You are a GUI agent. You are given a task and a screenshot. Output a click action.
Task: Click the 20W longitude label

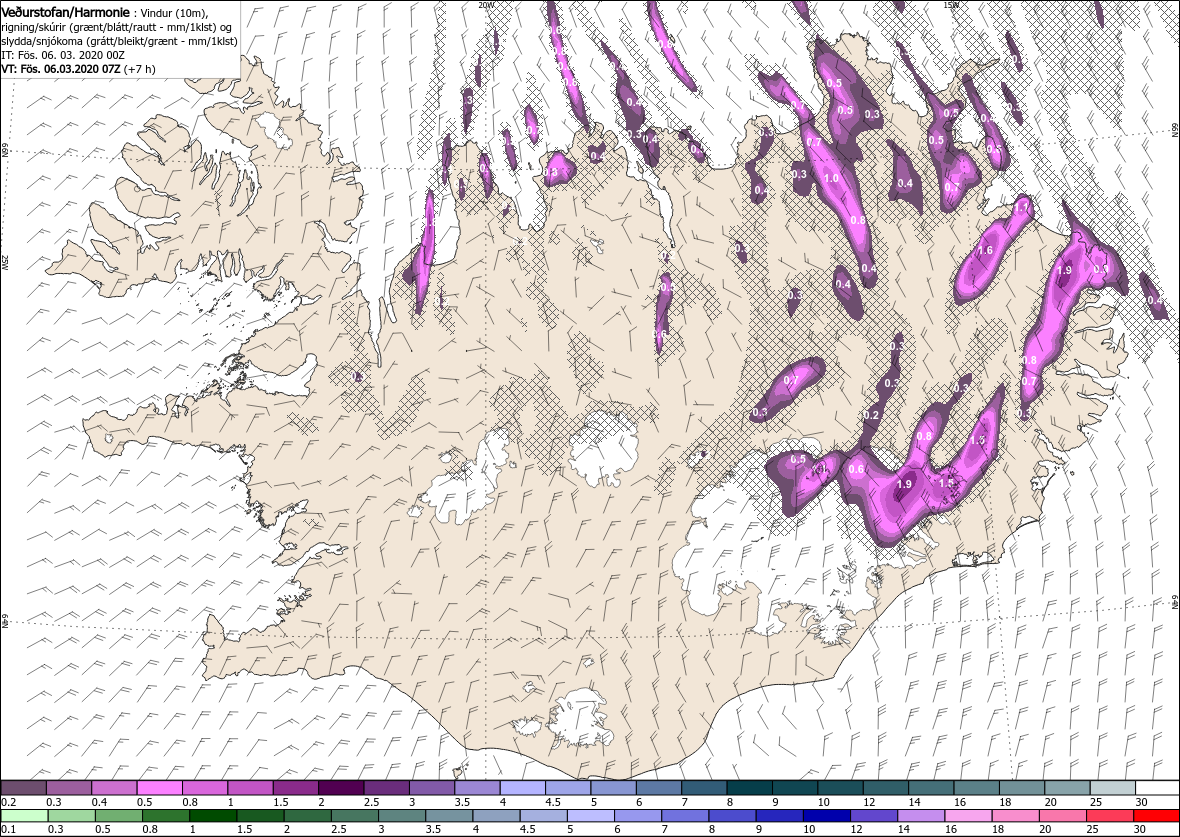486,5
